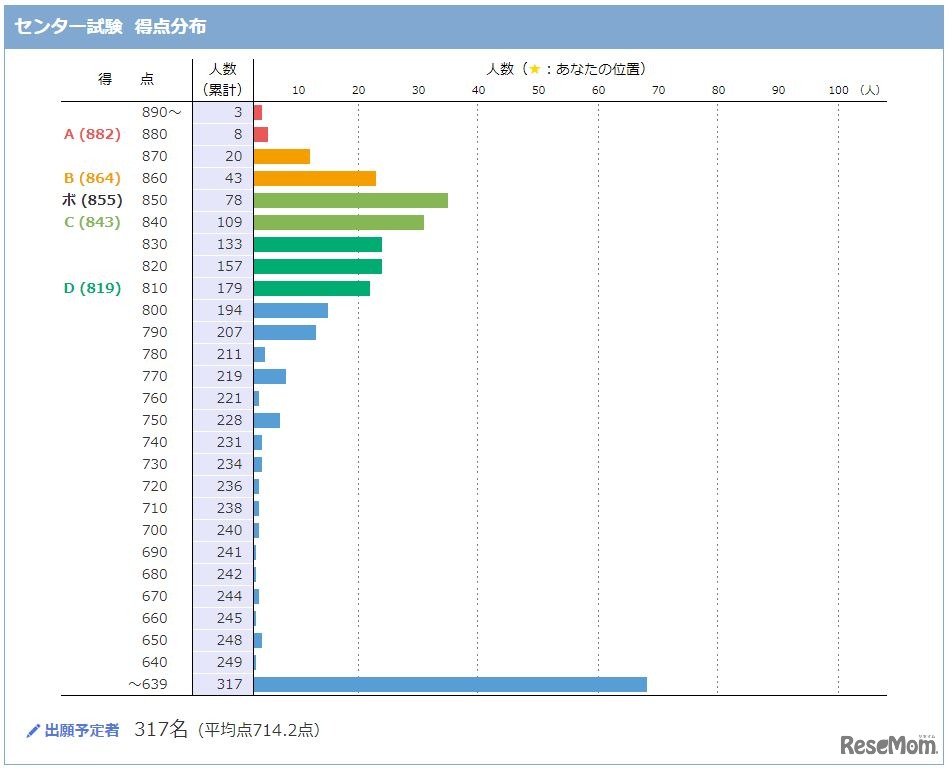Screen dimensions: 951x768
Task: Select the D (819) grade label
Action: 91,288
